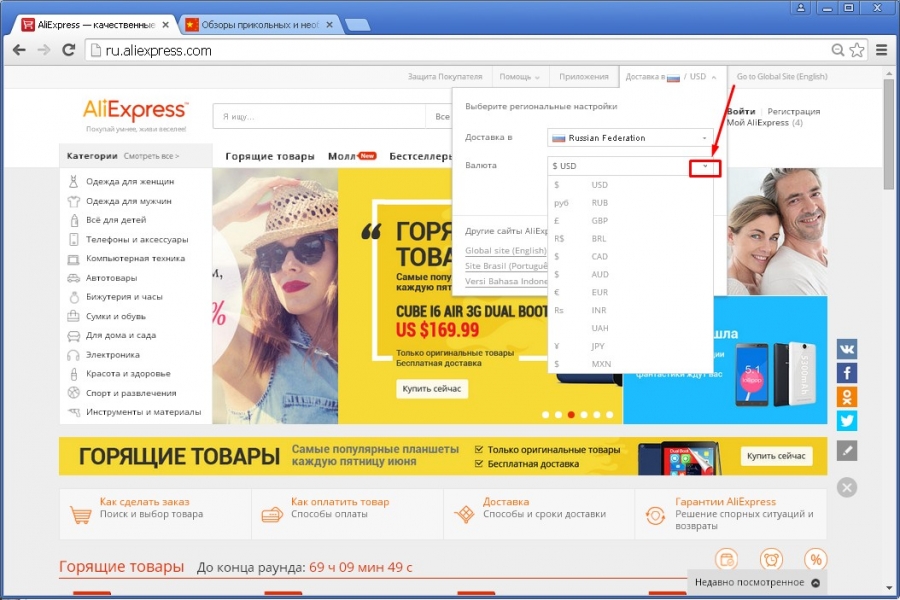
Task: Click the sofa icon beside Для дома и сада
Action: (x=73, y=335)
